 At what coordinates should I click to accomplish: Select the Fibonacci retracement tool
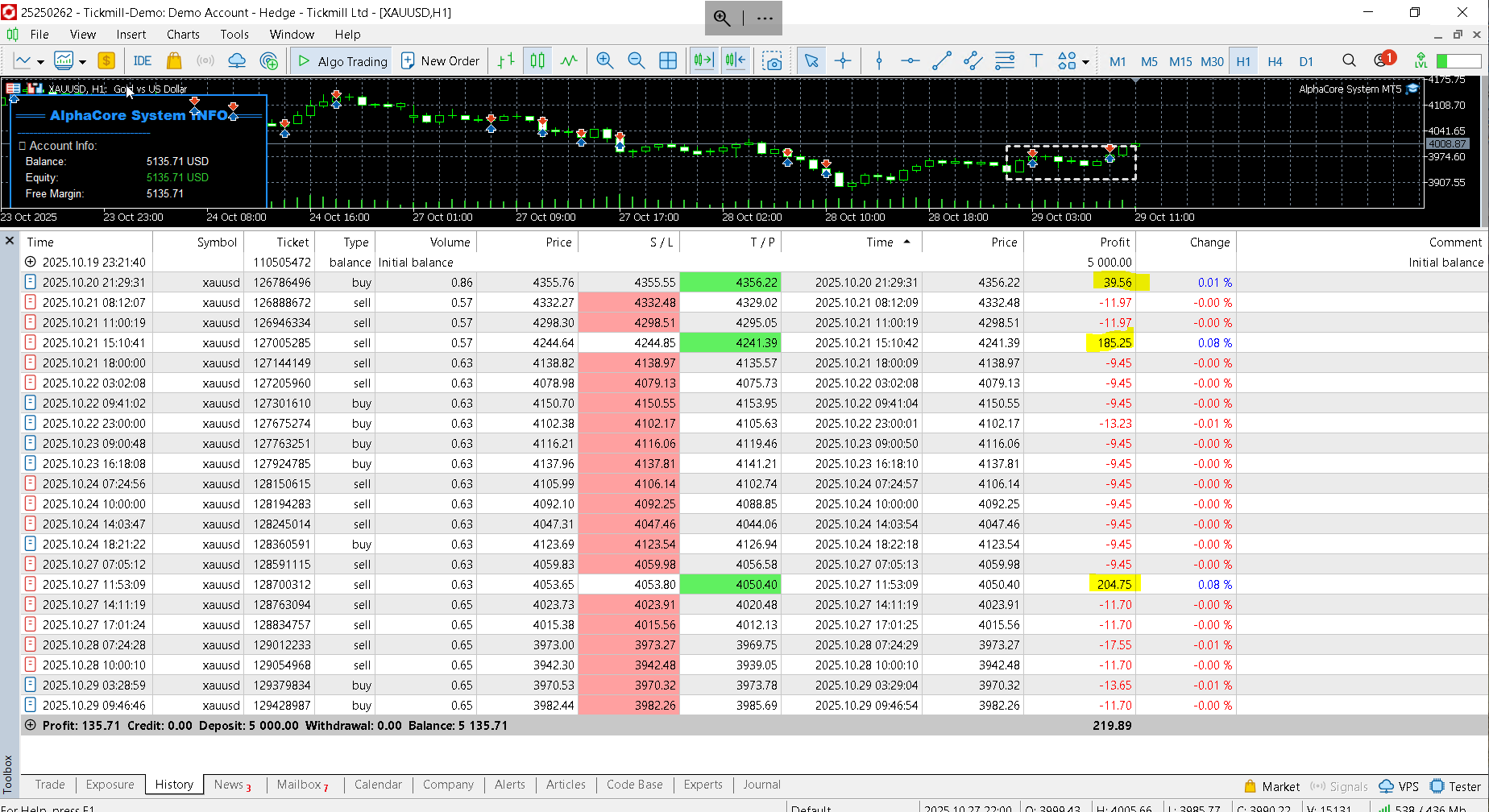pos(1005,61)
